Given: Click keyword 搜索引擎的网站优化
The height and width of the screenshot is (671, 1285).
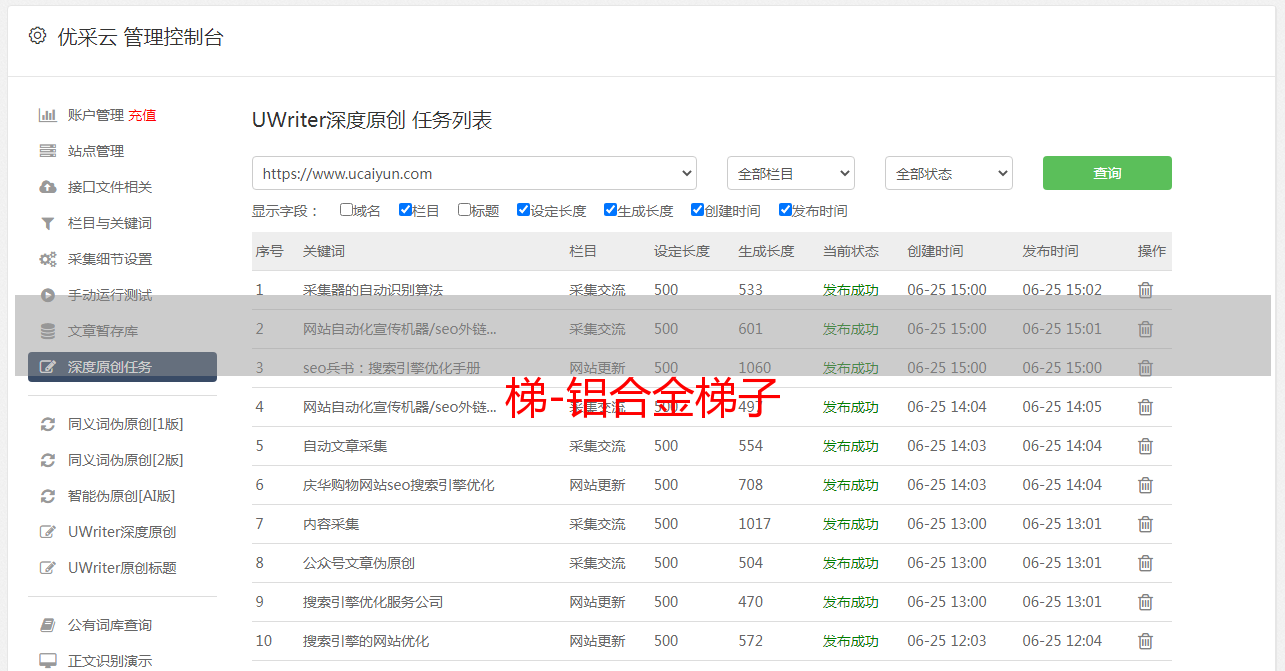Looking at the screenshot, I should tap(366, 641).
